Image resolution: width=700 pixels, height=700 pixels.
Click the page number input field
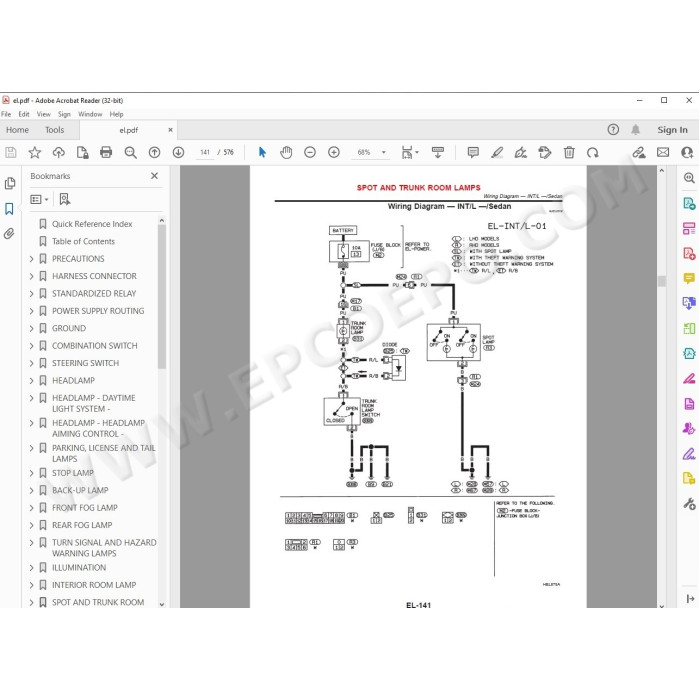[x=205, y=152]
